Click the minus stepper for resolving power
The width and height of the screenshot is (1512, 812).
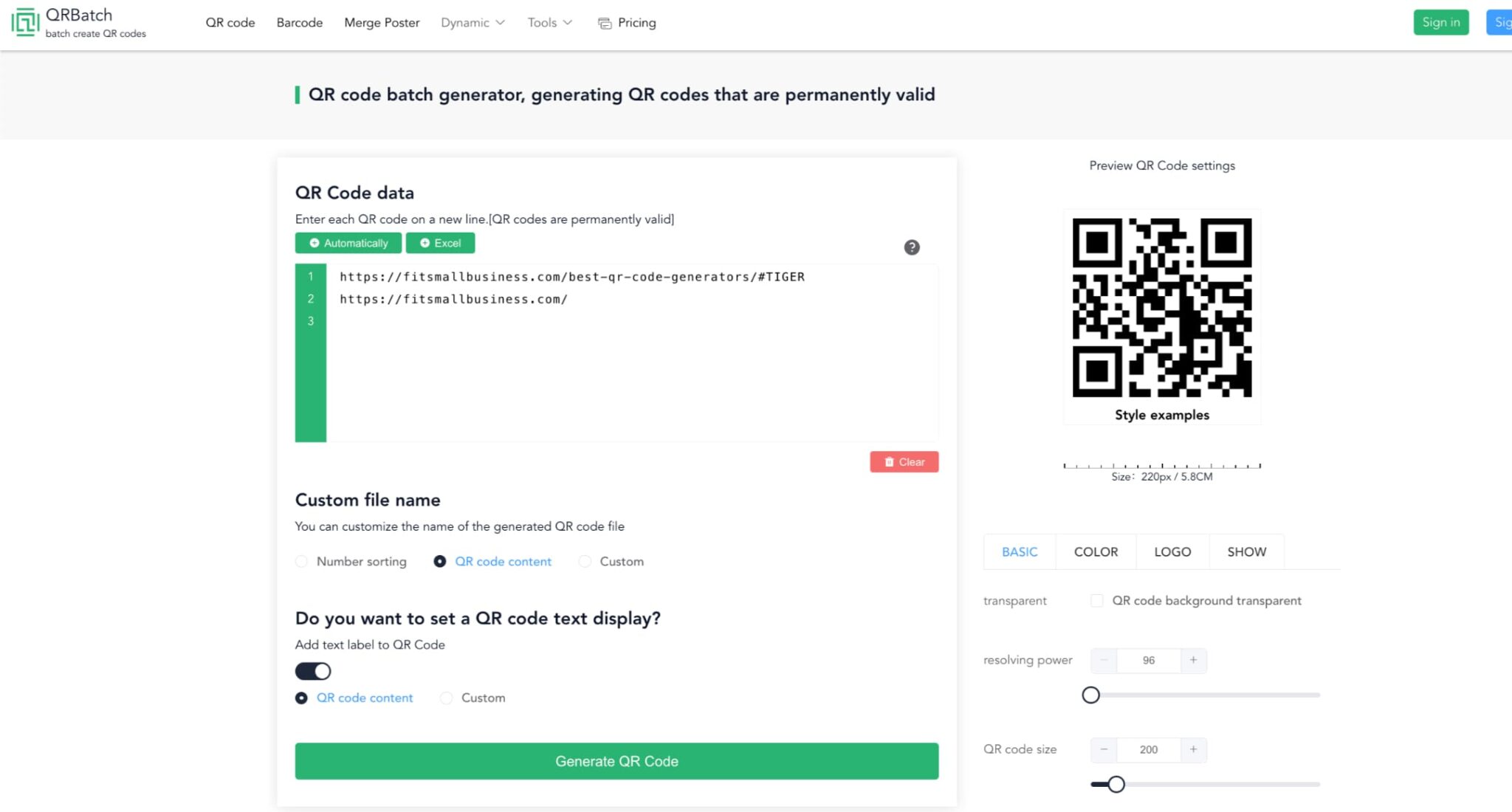coord(1104,660)
